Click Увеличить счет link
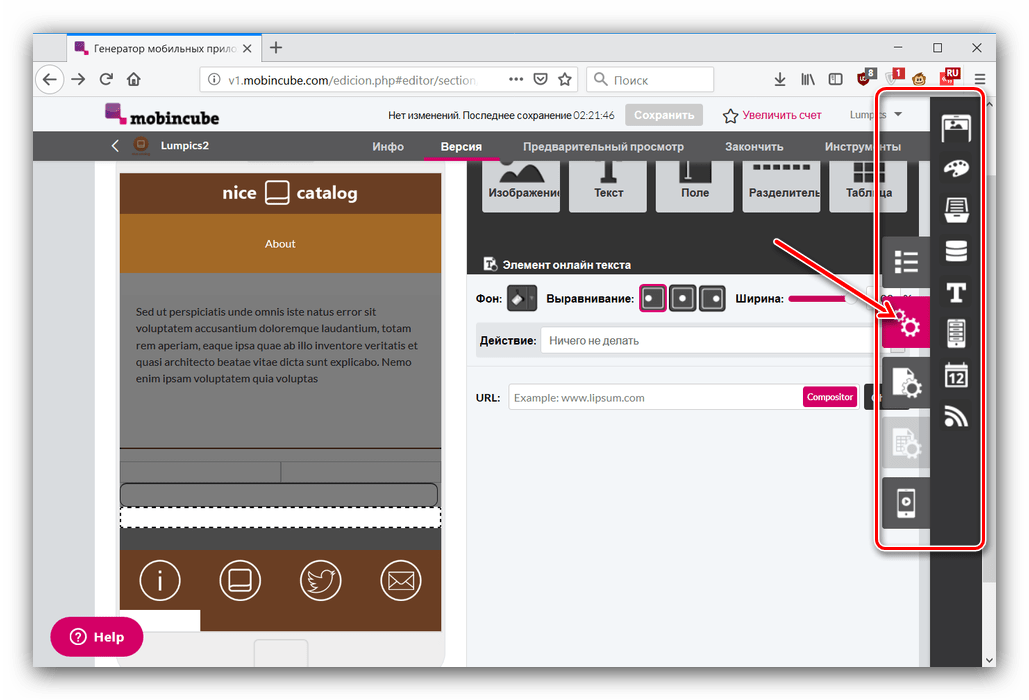The image size is (1029, 700). pos(782,115)
